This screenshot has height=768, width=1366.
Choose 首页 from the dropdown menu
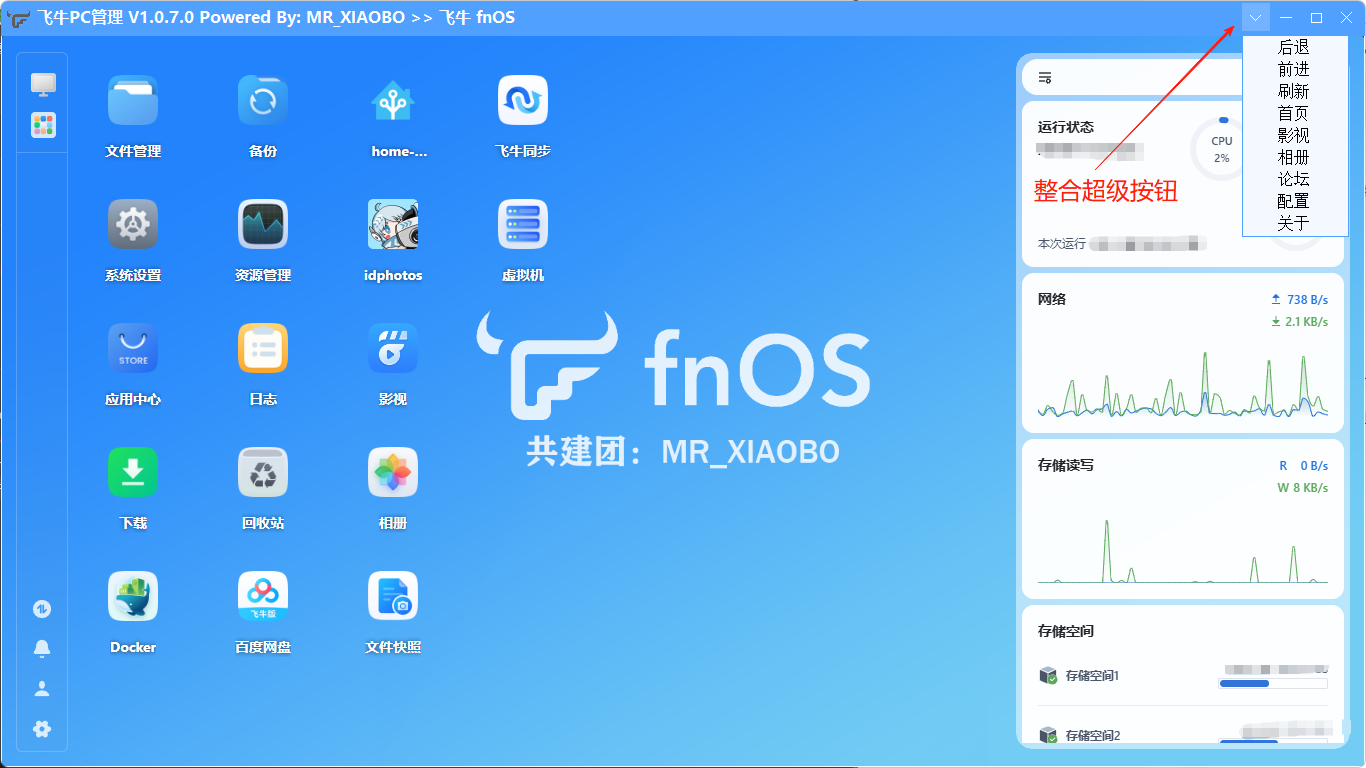pos(1294,113)
